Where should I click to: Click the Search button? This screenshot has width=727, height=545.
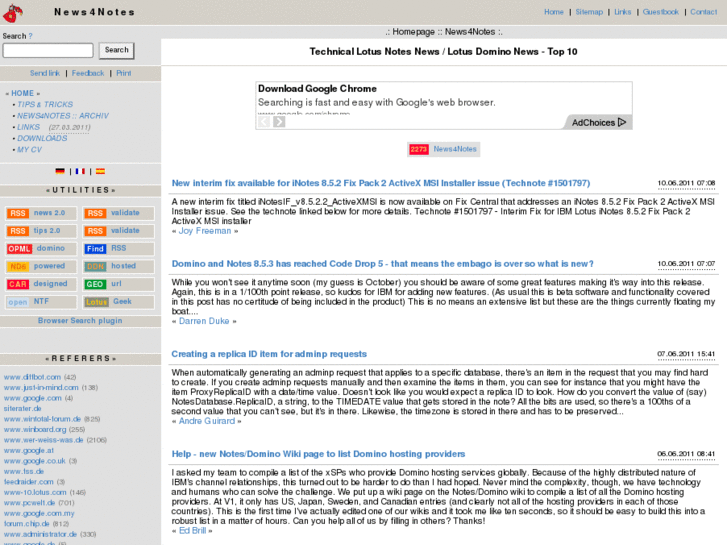click(x=116, y=50)
